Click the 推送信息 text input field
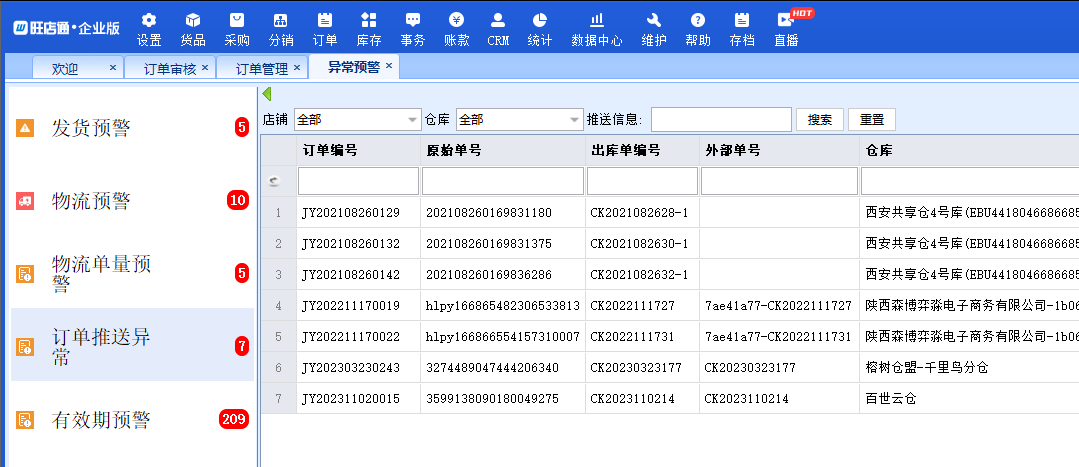Viewport: 1079px width, 467px height. coord(721,120)
